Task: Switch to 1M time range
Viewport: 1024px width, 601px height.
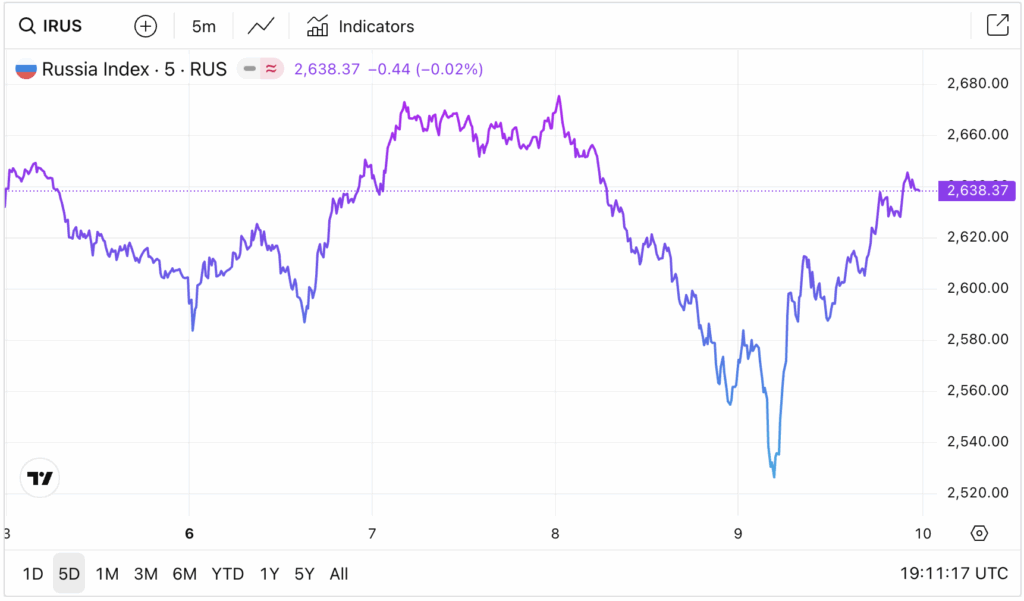Action: click(107, 574)
